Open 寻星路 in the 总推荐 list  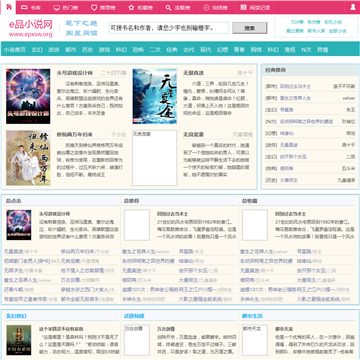pyautogui.click(x=186, y=251)
